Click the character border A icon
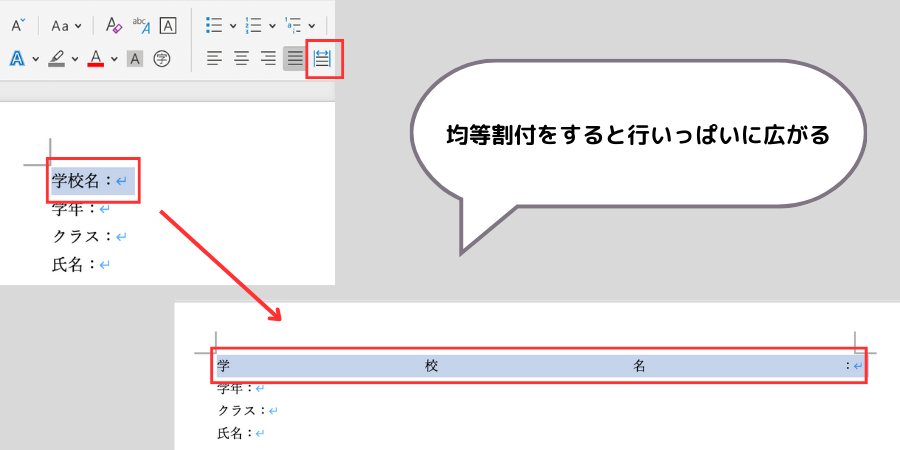Viewport: 900px width, 450px height. click(x=168, y=25)
